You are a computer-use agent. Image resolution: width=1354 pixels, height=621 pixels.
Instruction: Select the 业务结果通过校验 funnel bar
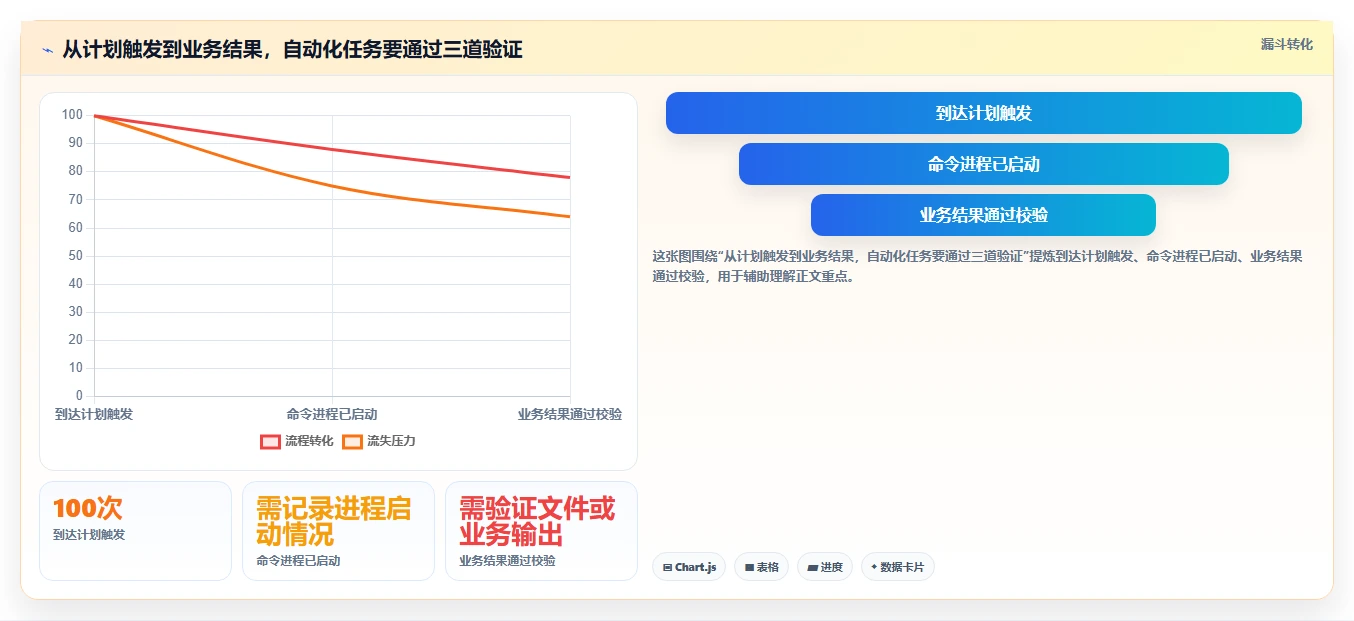point(984,215)
